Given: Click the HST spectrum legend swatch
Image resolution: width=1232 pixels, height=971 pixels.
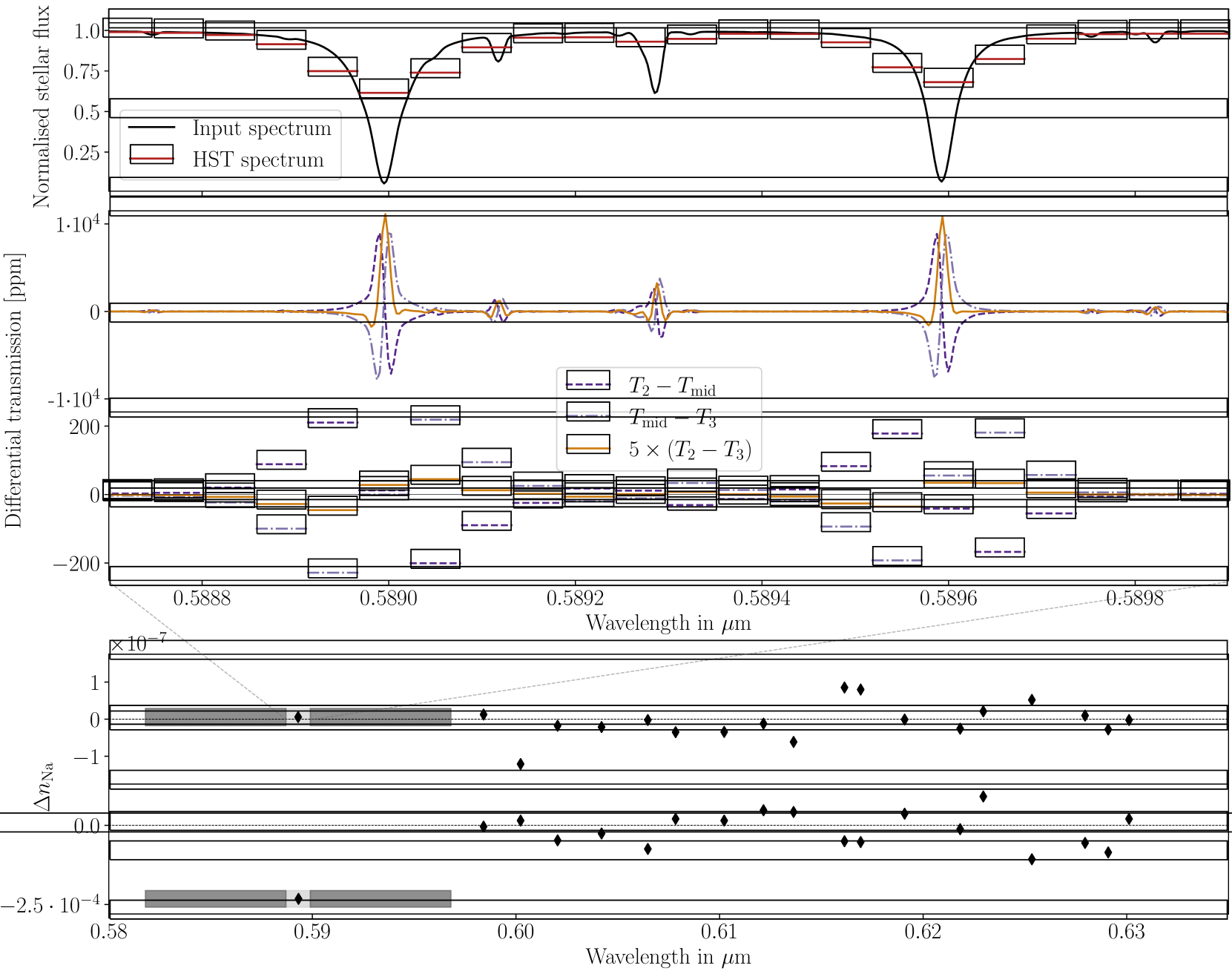Looking at the screenshot, I should click(151, 154).
